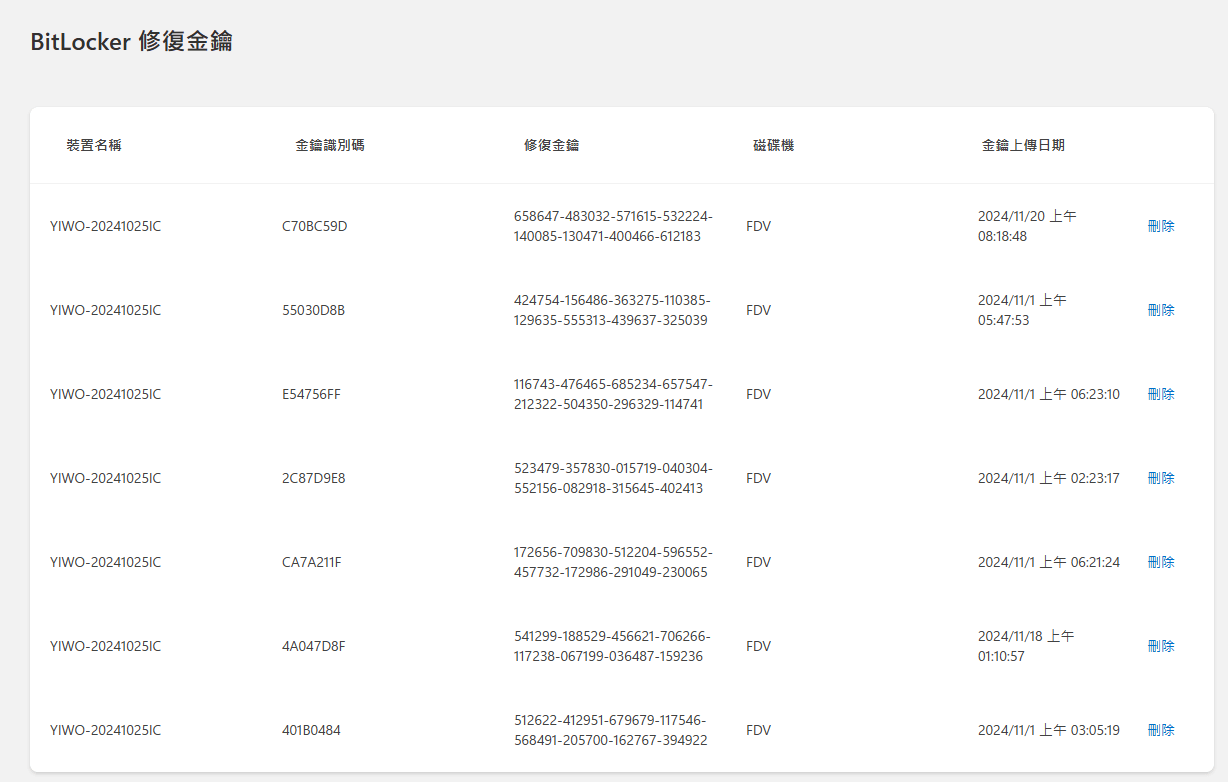The width and height of the screenshot is (1228, 782).
Task: Click 刪除 for key 4A047D8F
Action: (x=1162, y=646)
